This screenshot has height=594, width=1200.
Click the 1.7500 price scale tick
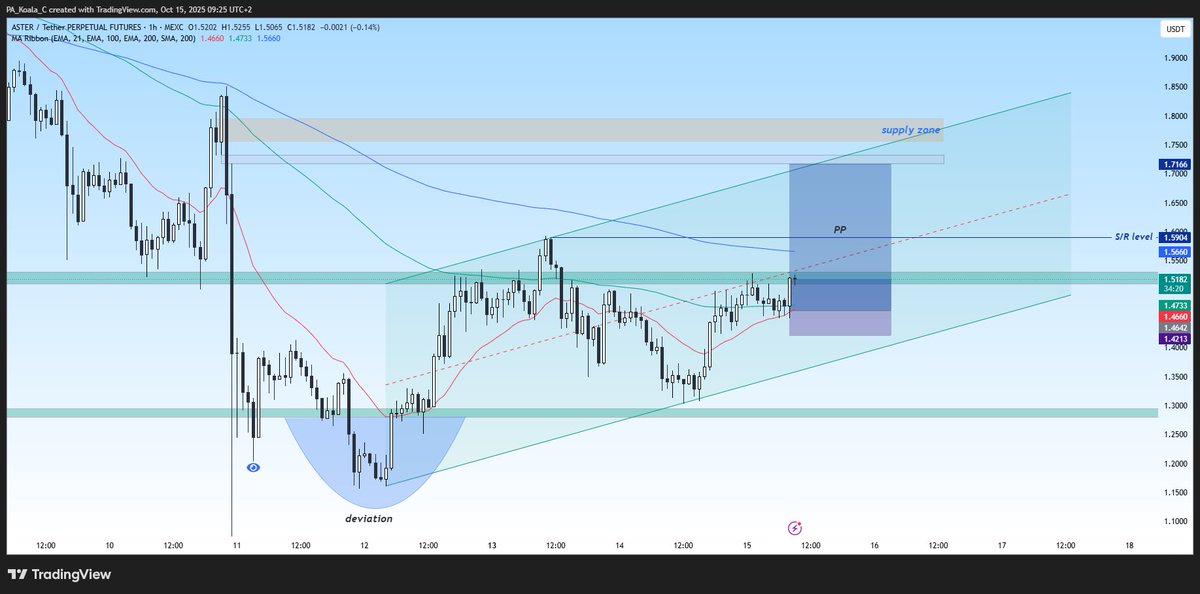pos(1174,145)
